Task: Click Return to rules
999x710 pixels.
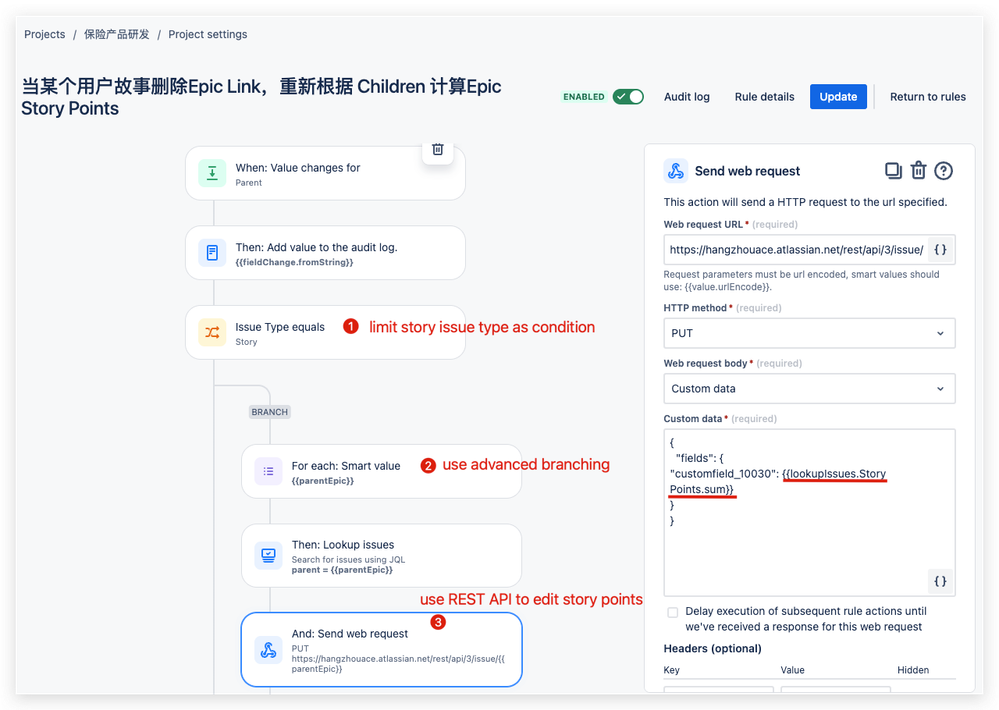Action: (x=928, y=97)
